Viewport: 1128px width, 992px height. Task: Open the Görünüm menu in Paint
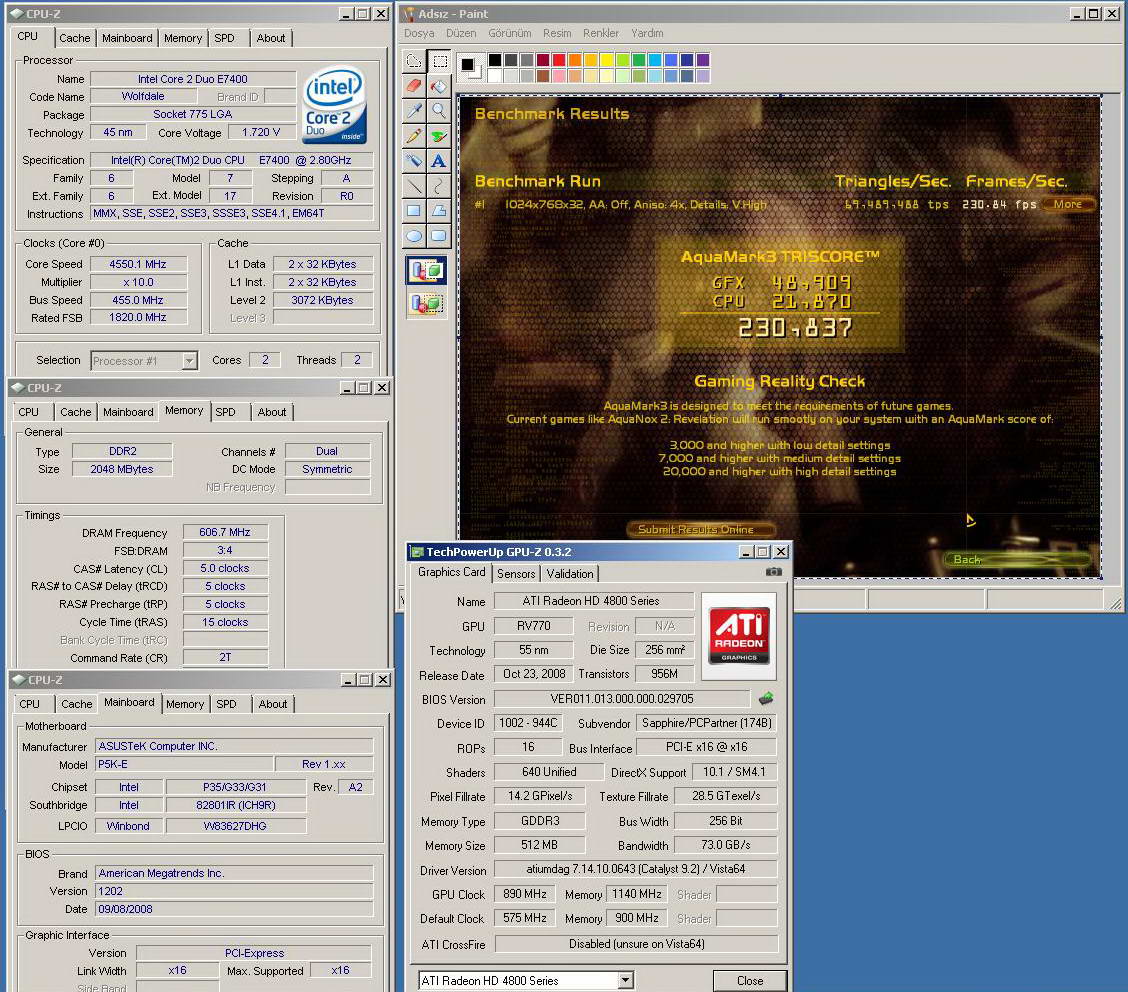click(x=509, y=33)
